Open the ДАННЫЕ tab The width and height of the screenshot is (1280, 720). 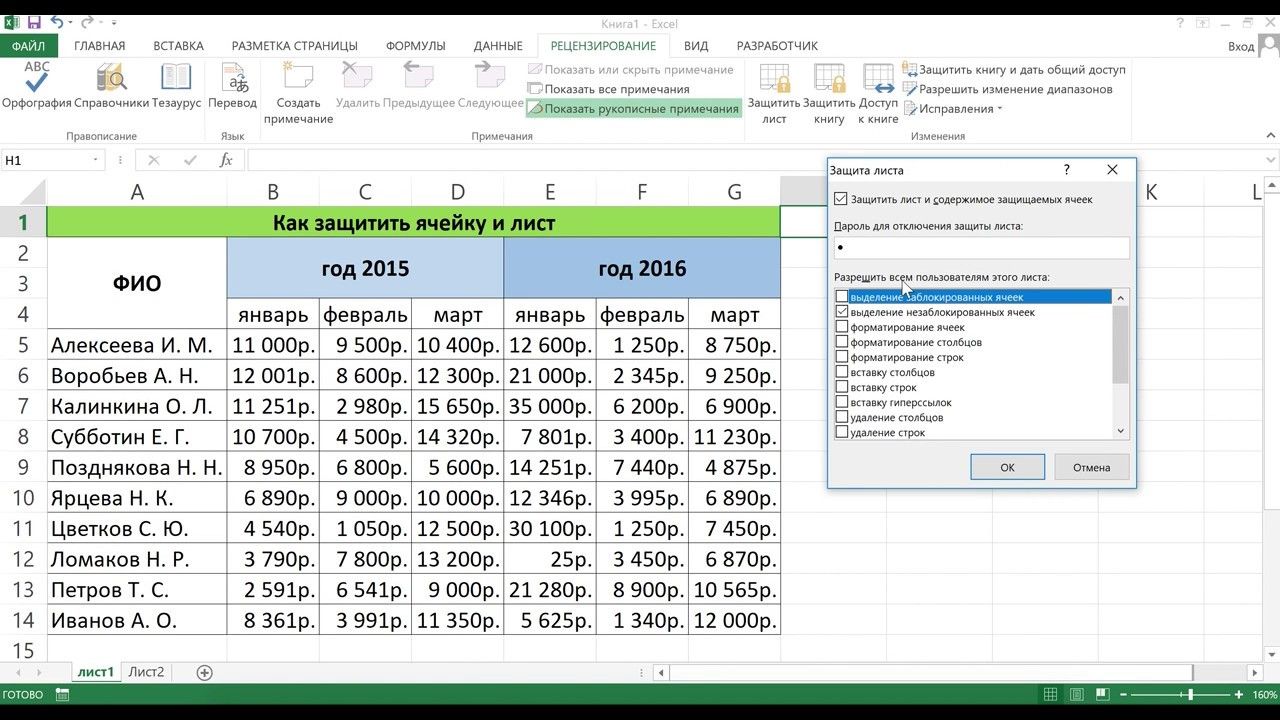click(498, 46)
